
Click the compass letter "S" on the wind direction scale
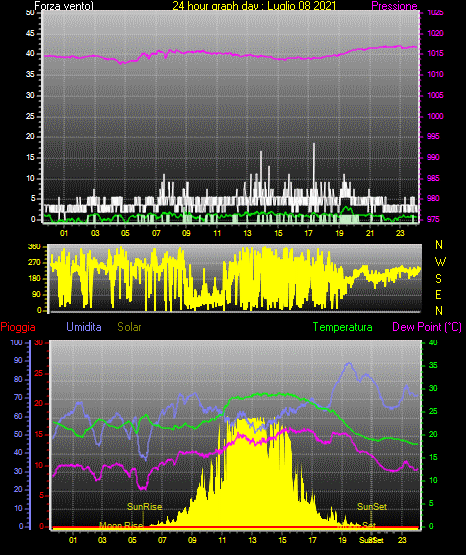pos(438,279)
